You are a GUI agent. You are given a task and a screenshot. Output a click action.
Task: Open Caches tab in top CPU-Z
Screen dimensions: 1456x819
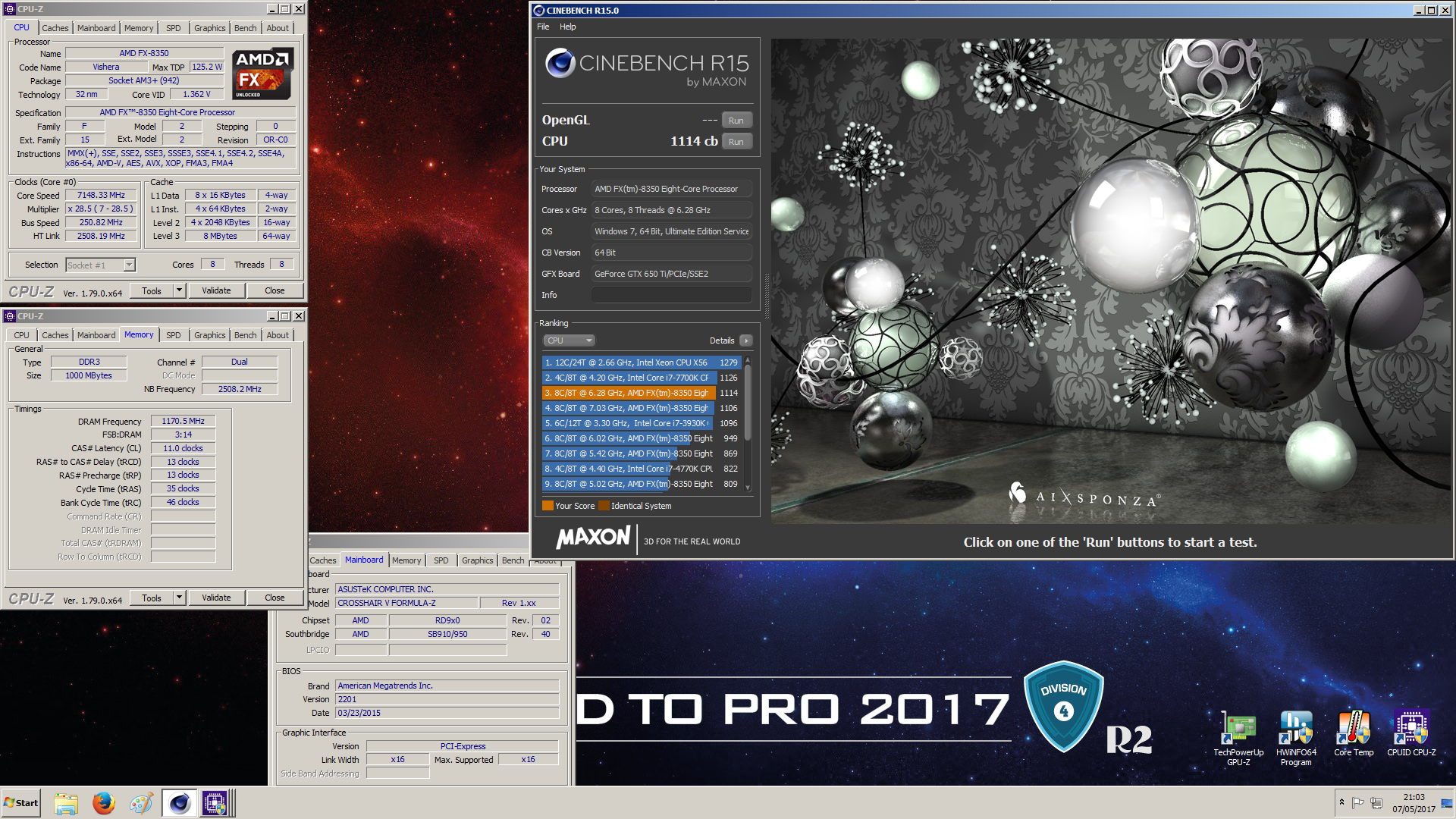[55, 28]
